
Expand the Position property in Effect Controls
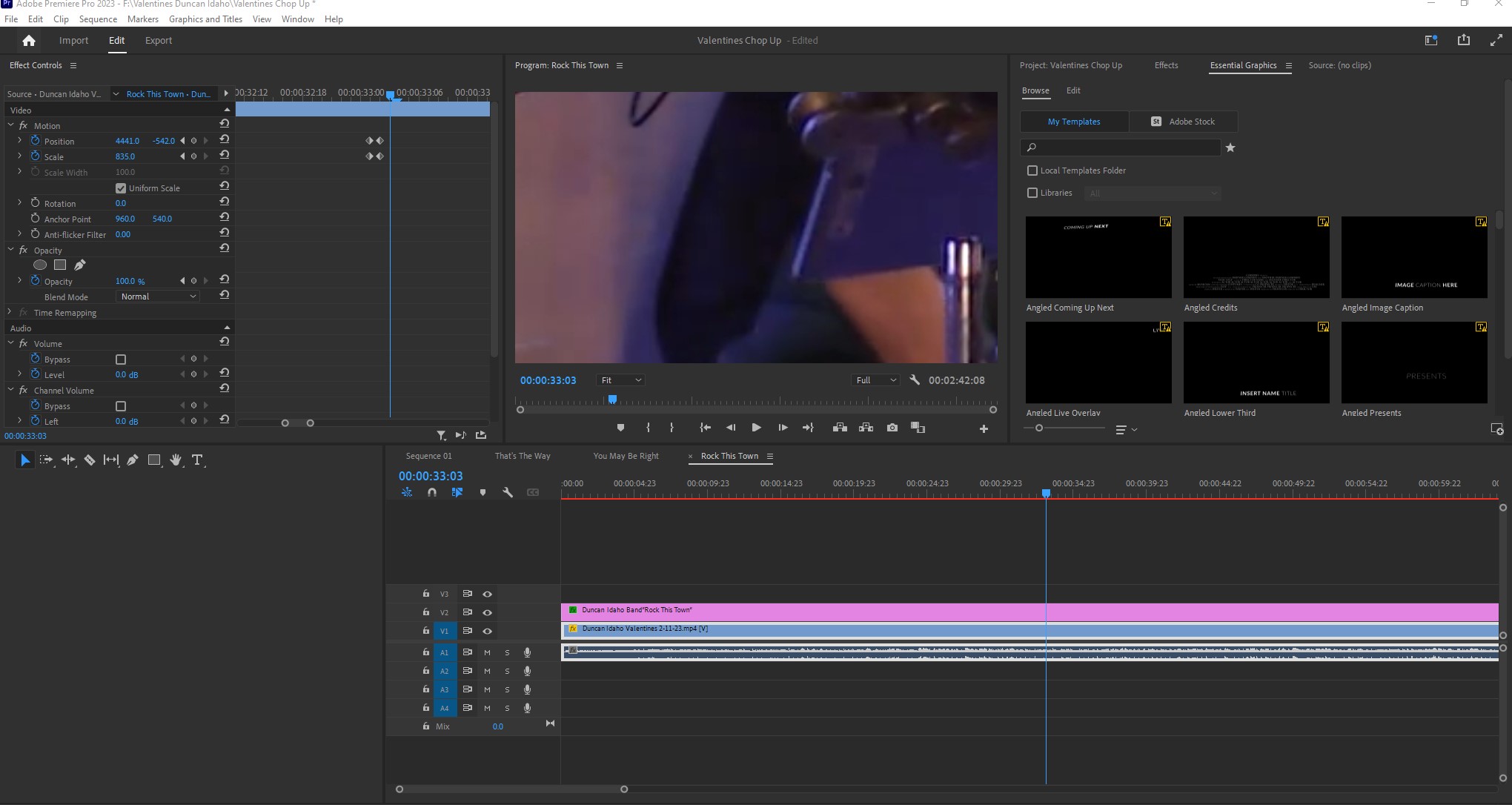(19, 140)
